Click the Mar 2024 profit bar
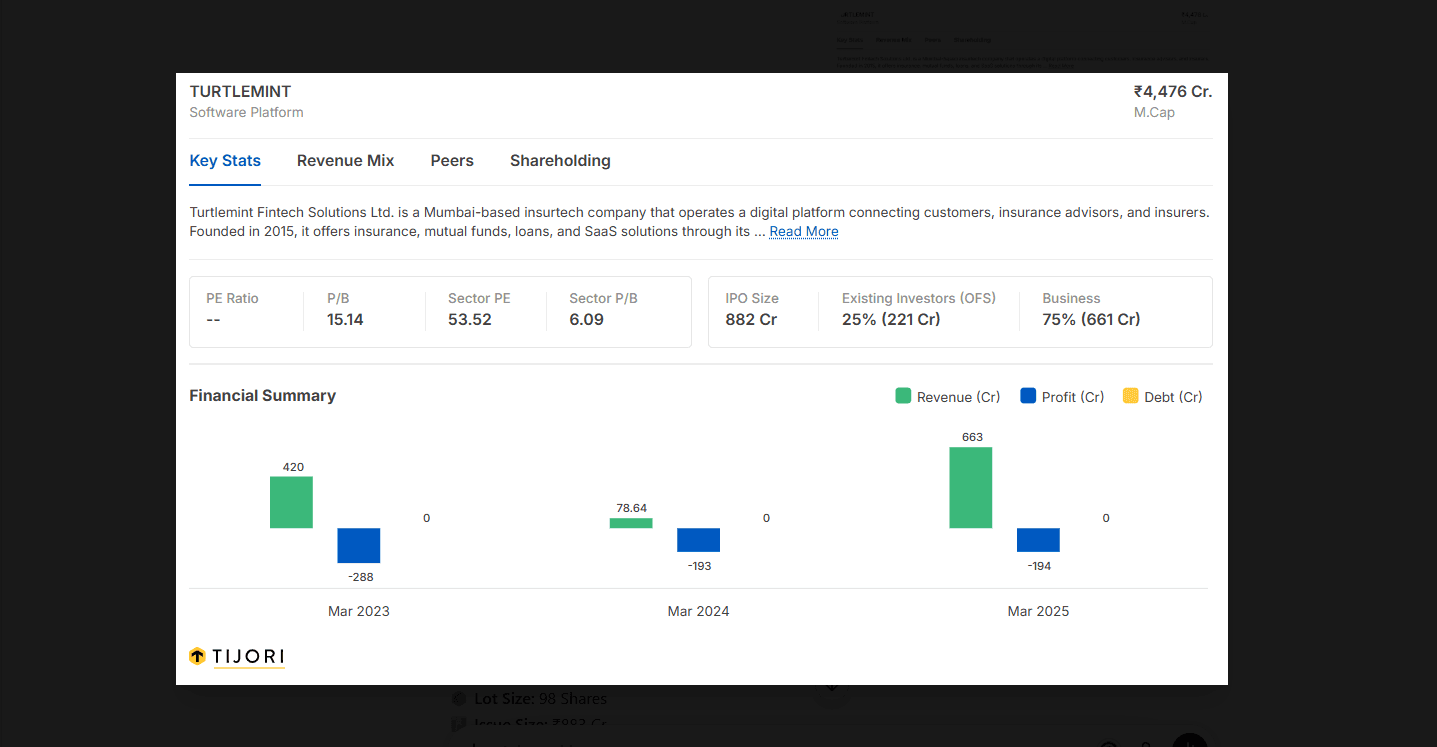The height and width of the screenshot is (747, 1437). pyautogui.click(x=698, y=540)
